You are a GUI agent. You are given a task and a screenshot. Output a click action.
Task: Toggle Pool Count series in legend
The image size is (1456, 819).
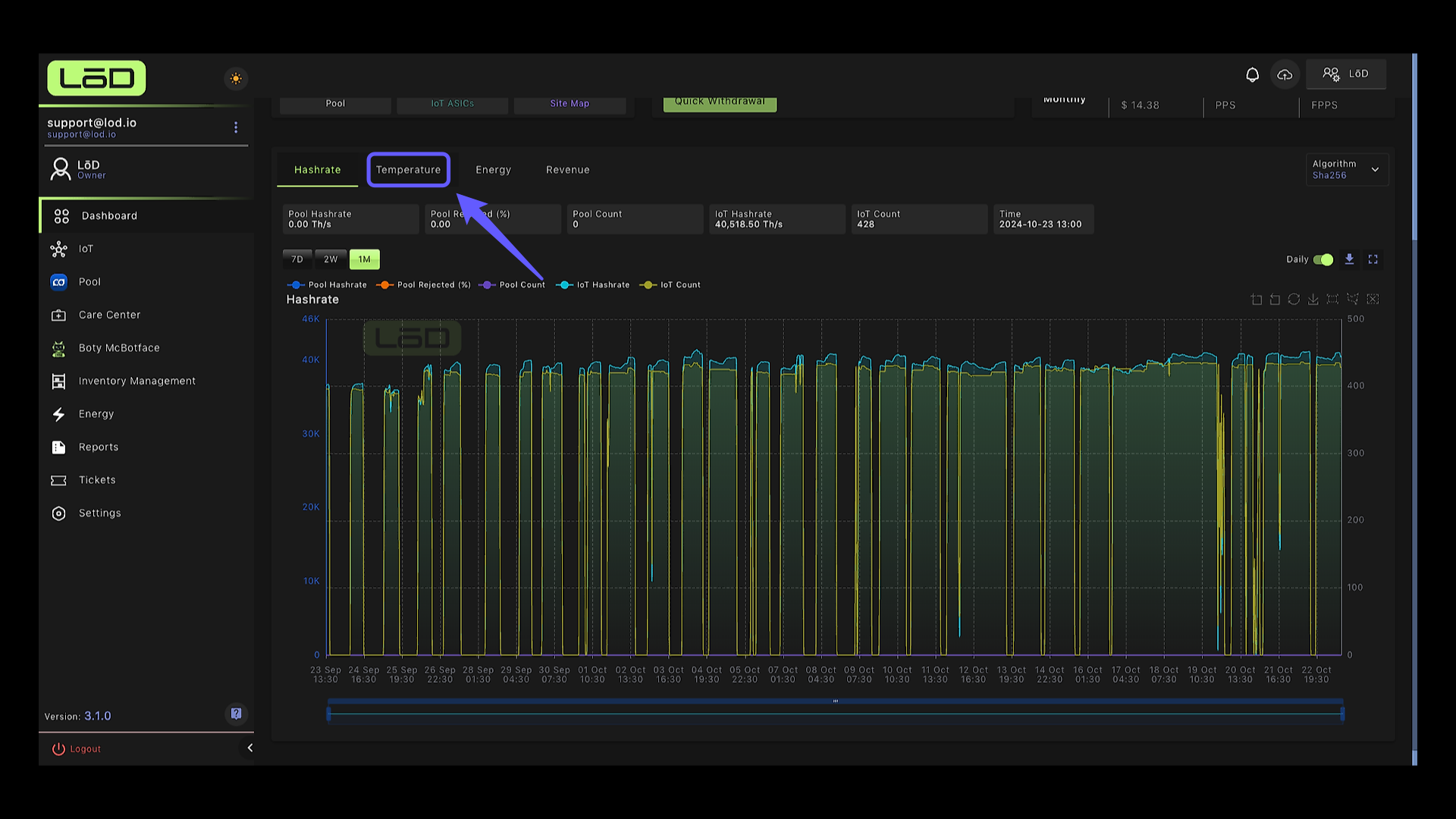512,285
